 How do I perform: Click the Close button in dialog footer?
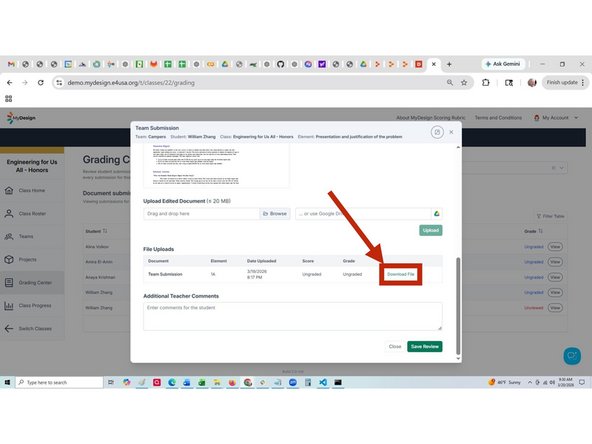(x=395, y=346)
